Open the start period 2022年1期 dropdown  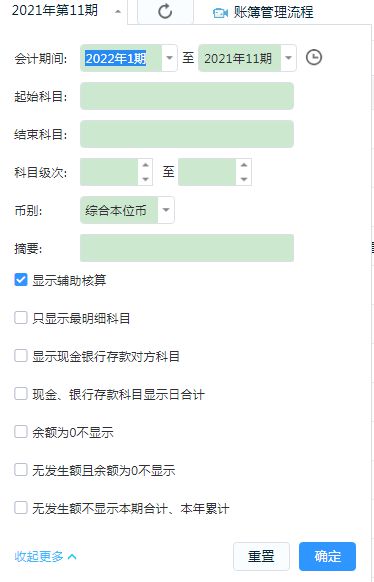(x=169, y=58)
